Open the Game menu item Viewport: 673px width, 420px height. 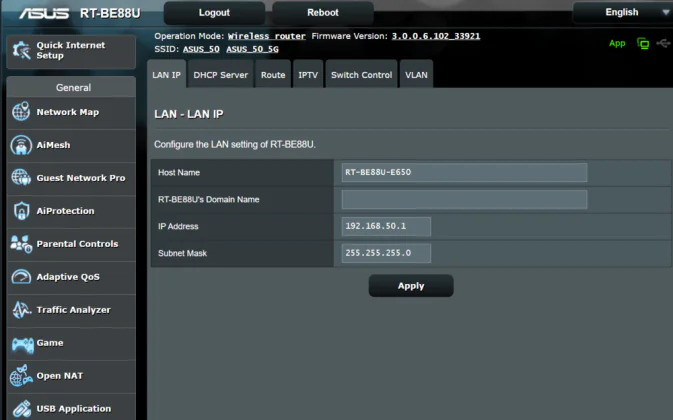pos(71,344)
